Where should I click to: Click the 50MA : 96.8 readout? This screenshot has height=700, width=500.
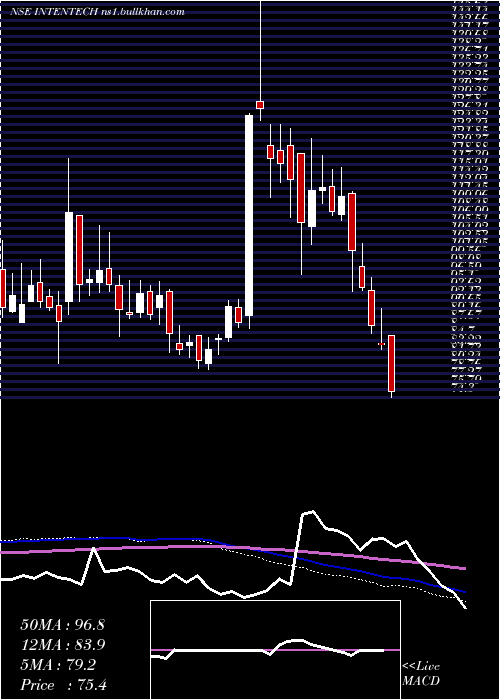click(x=62, y=625)
